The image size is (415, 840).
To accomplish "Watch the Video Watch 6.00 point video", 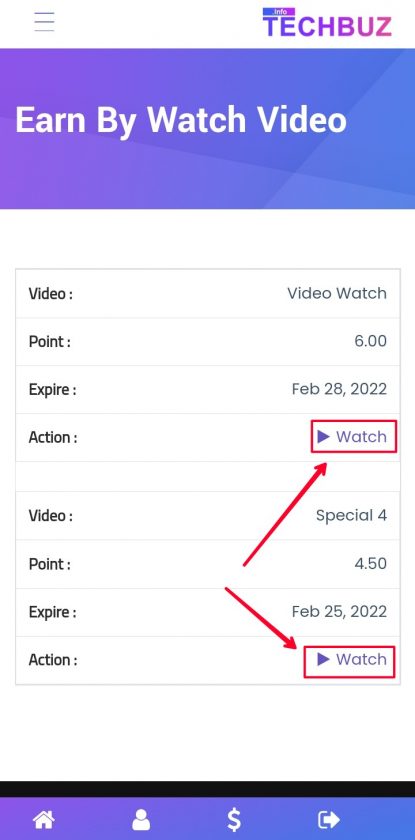I will point(353,437).
